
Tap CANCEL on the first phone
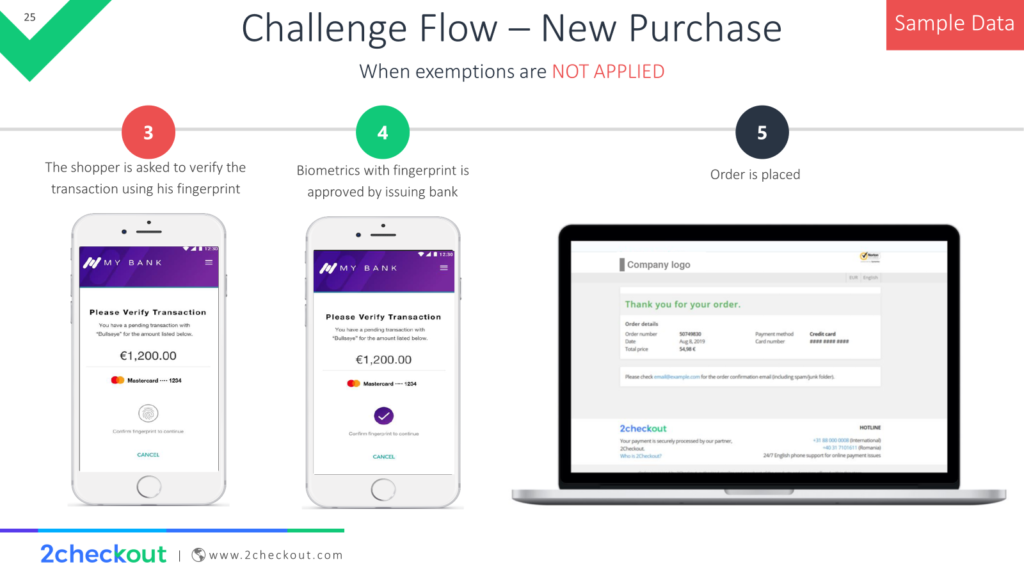(x=148, y=455)
